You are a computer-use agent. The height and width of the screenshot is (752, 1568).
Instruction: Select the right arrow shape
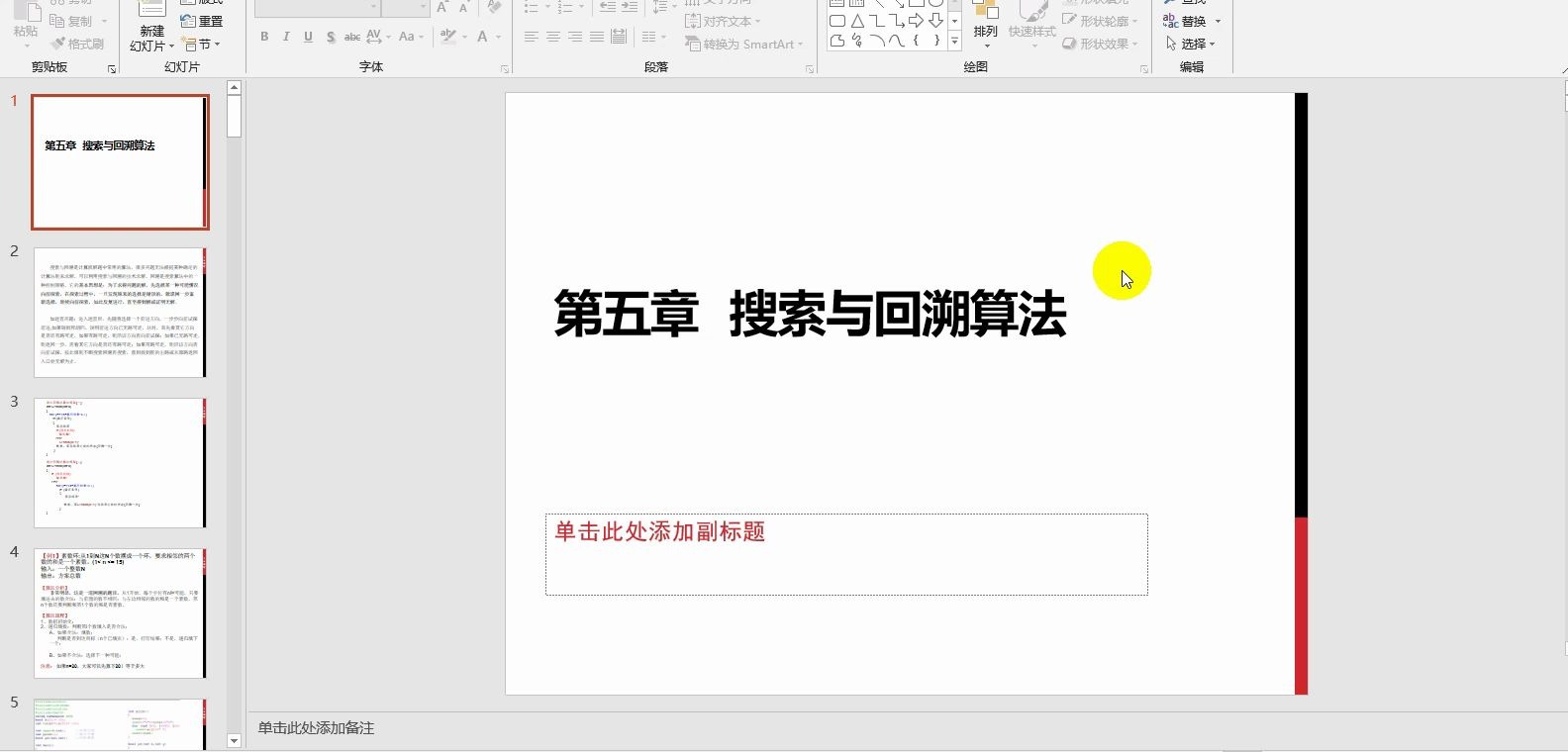(x=916, y=21)
